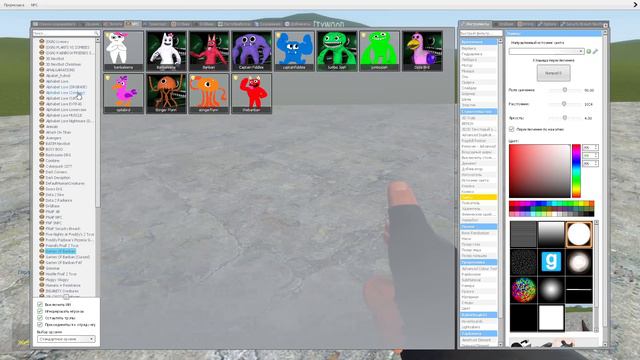Set the 'Поле зрения' slider
The image size is (640, 360).
pyautogui.click(x=565, y=90)
